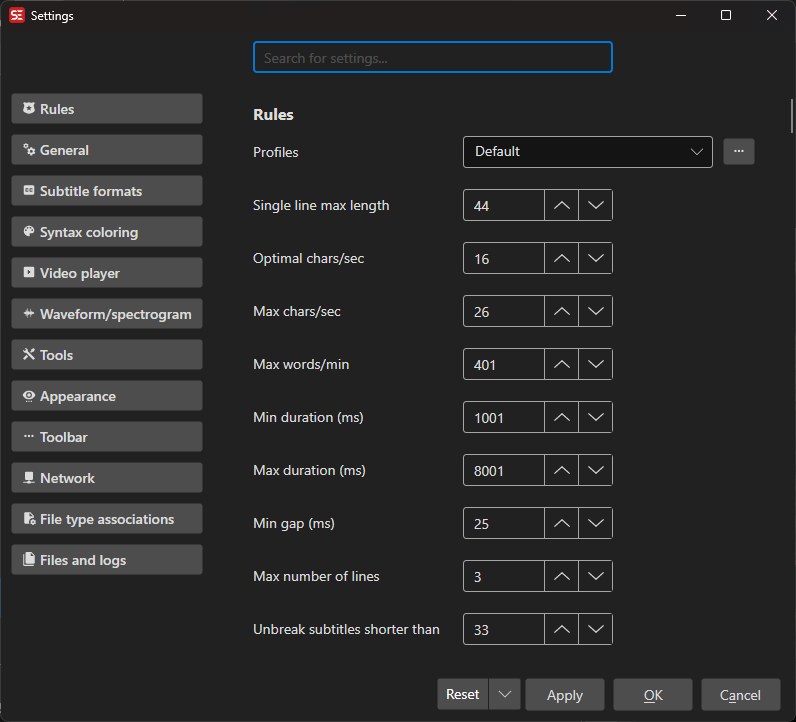Open Appearance settings
Screen dimensions: 796x722
point(107,396)
